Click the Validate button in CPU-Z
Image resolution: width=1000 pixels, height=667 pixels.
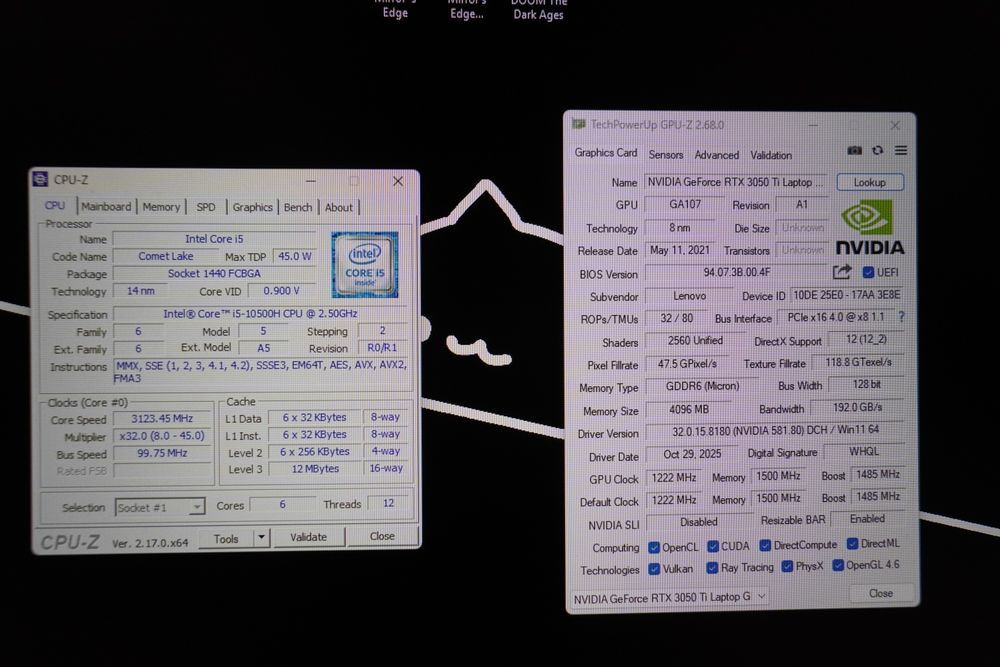tap(309, 538)
